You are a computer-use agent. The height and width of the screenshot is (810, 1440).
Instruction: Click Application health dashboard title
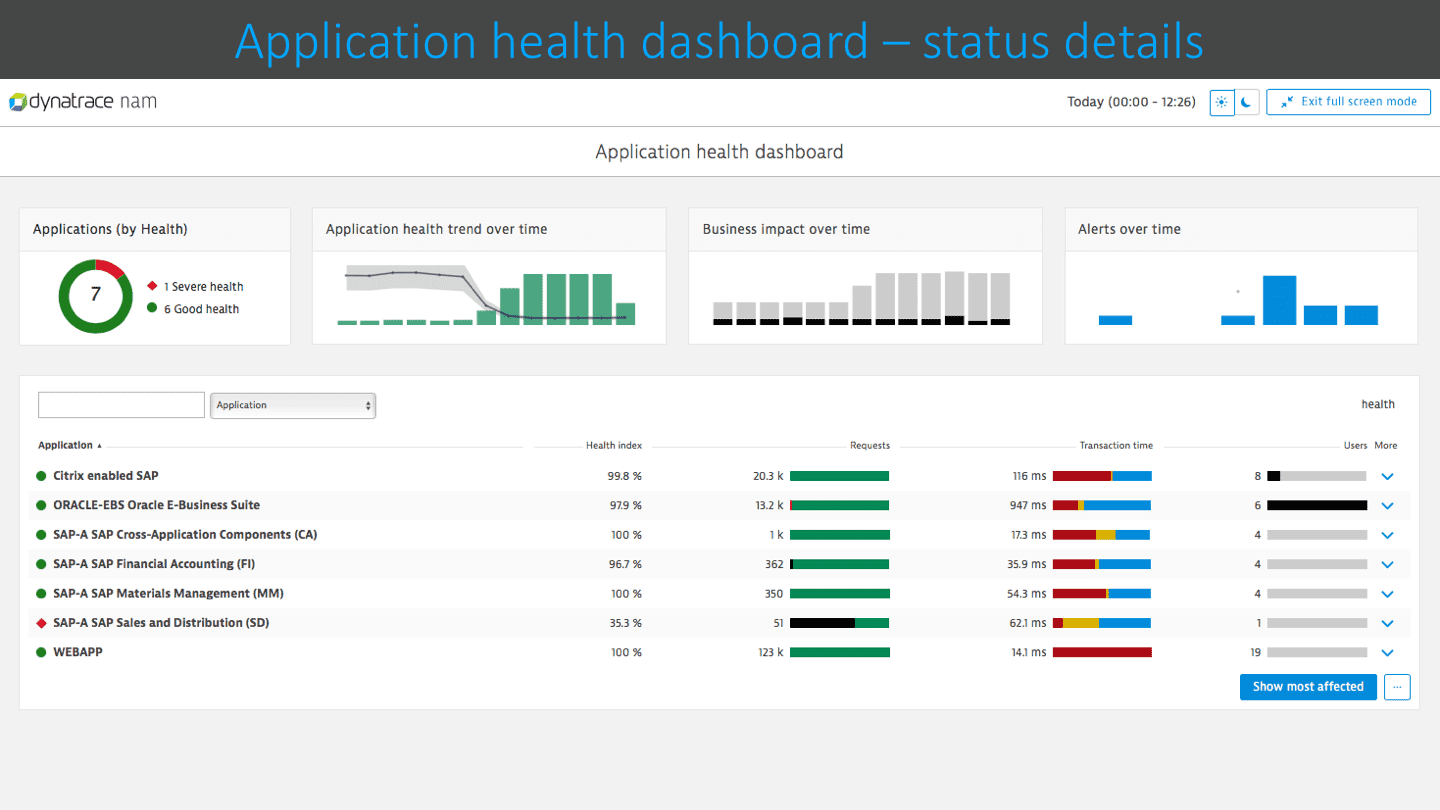click(x=719, y=152)
